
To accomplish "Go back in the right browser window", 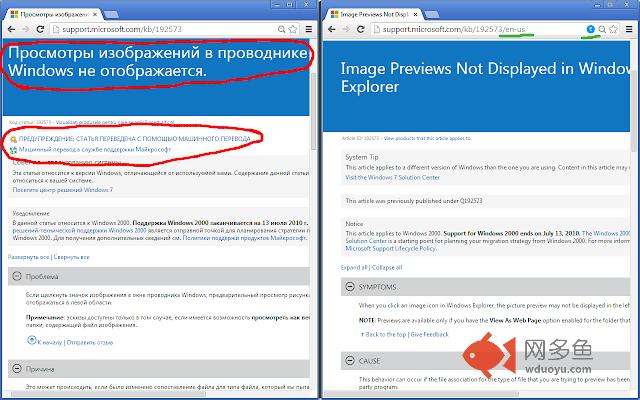I will point(332,29).
